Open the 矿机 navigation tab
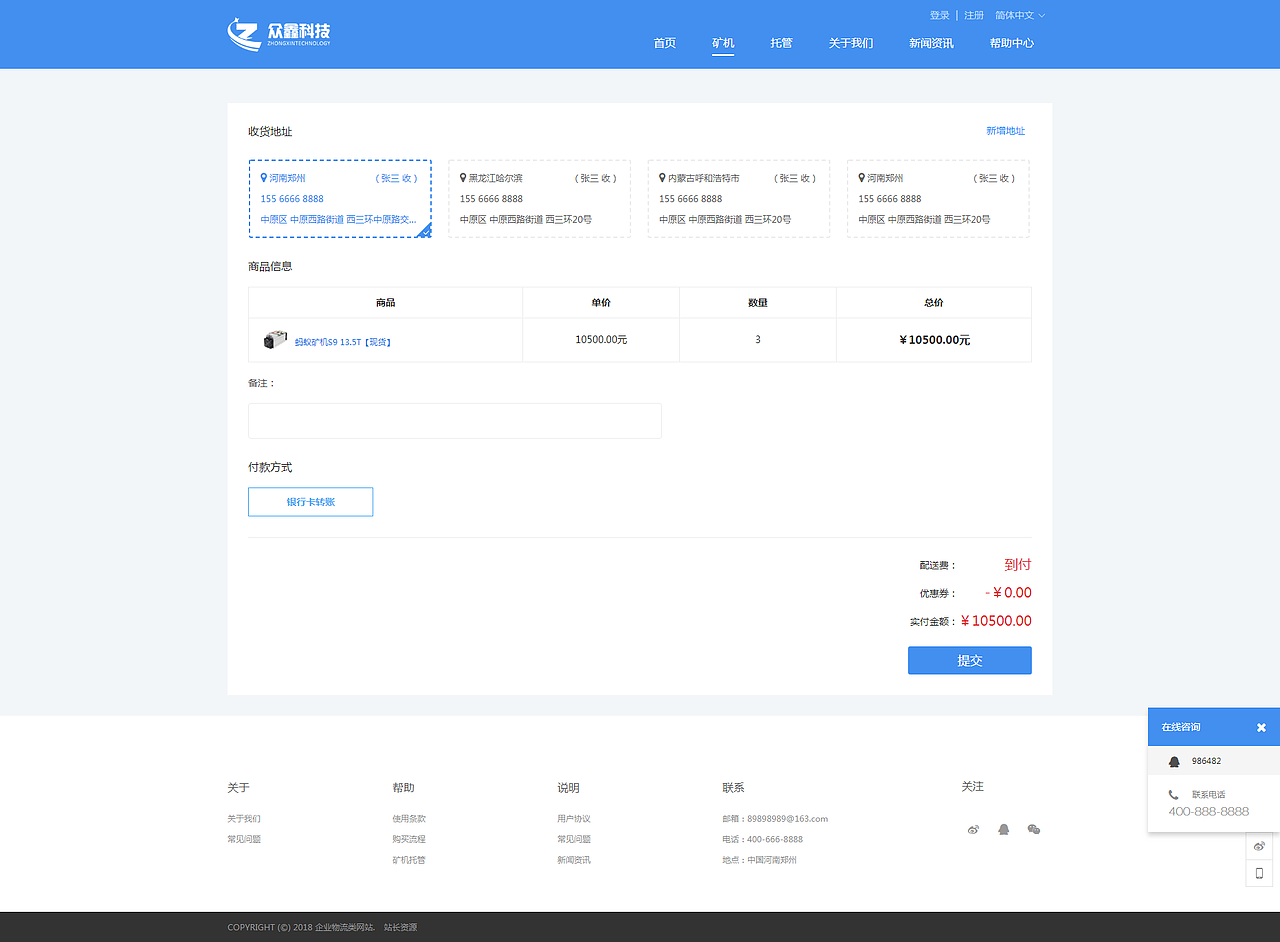The height and width of the screenshot is (942, 1280). pyautogui.click(x=723, y=43)
